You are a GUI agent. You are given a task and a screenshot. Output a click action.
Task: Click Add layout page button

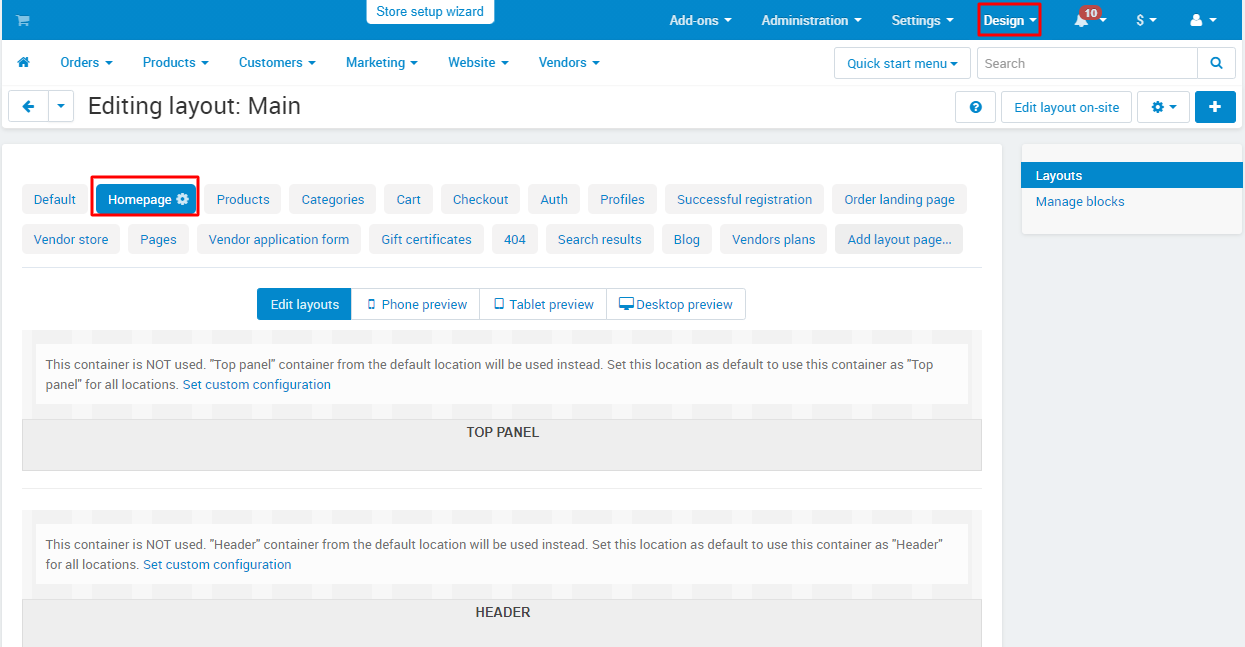[x=899, y=239]
